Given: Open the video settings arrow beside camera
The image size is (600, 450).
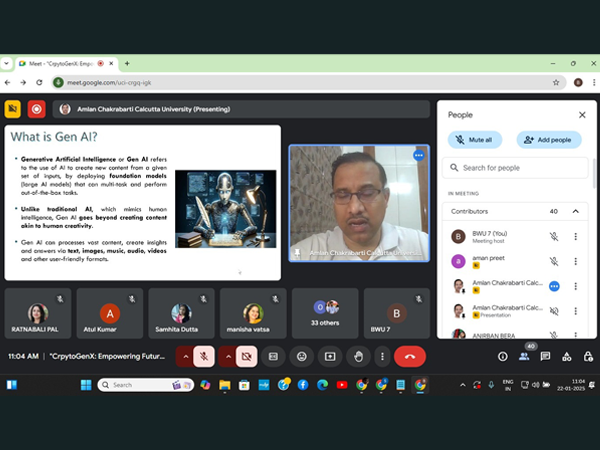Looking at the screenshot, I should pos(228,356).
